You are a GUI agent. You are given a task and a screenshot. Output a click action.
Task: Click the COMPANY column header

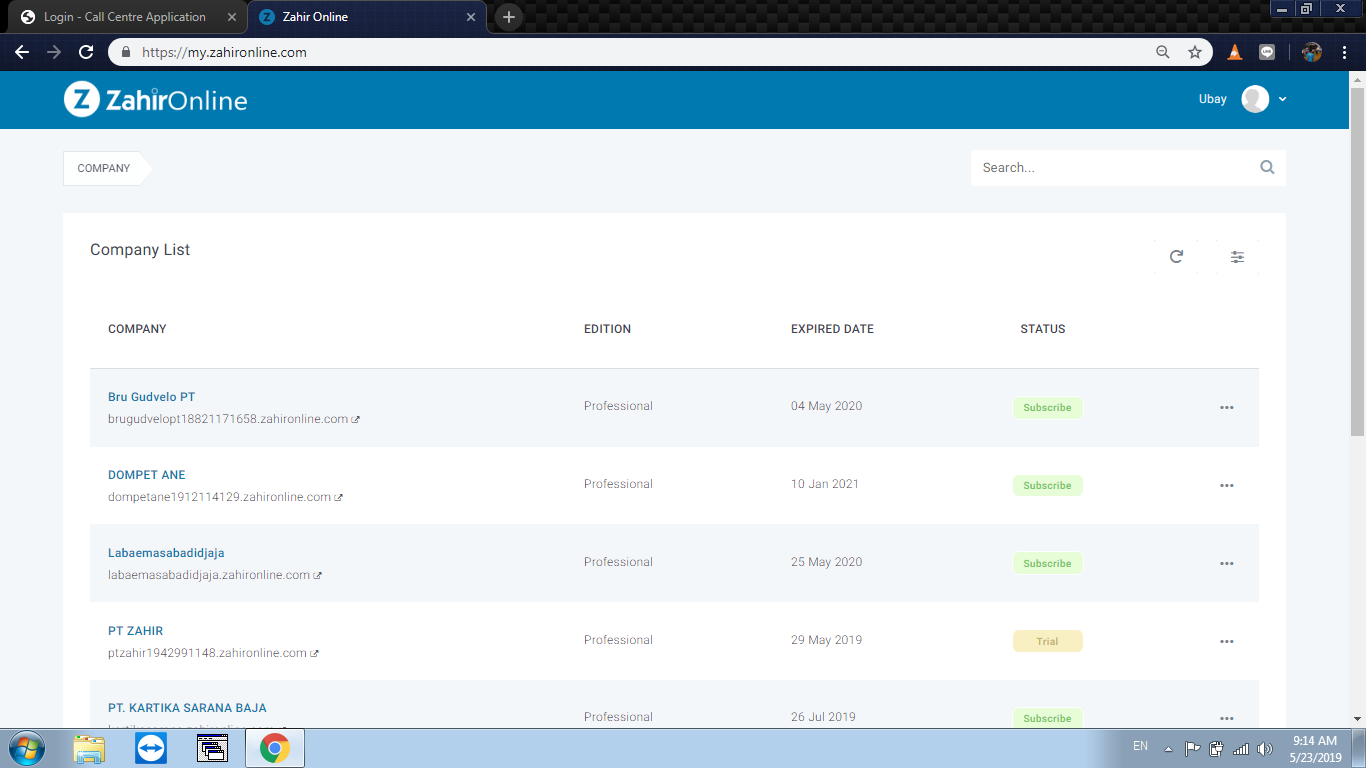tap(137, 329)
